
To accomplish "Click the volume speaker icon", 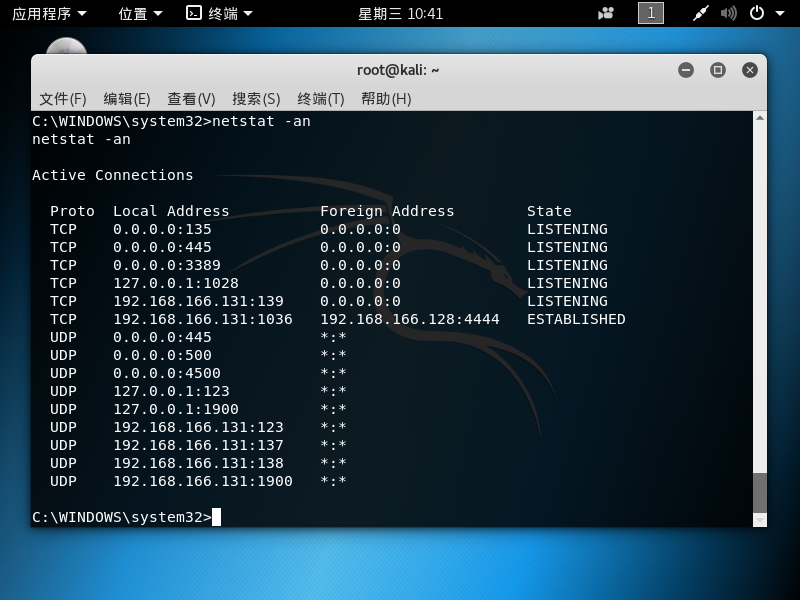I will (729, 13).
